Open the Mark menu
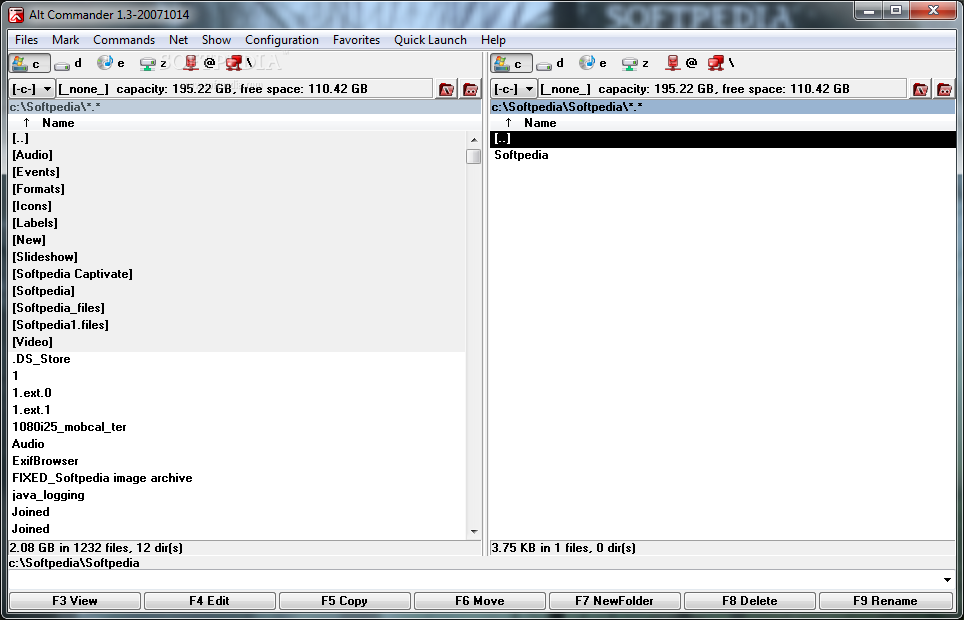Viewport: 964px width, 620px height. tap(65, 40)
